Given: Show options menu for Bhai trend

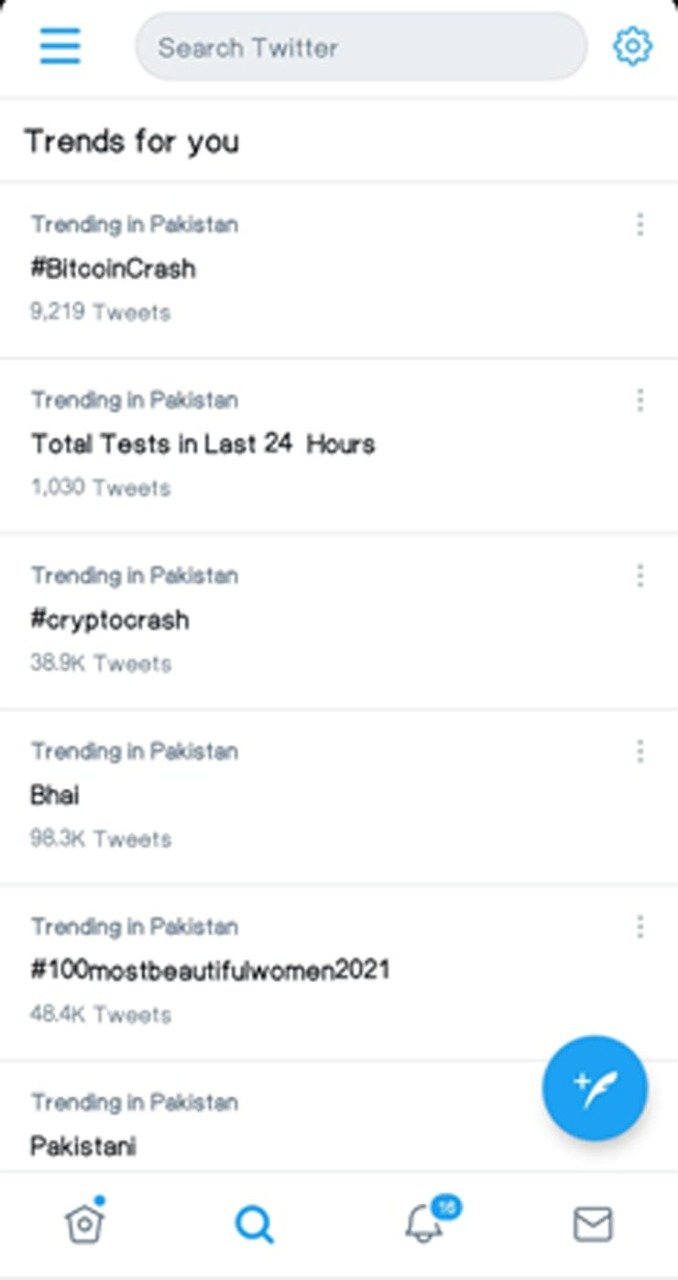Looking at the screenshot, I should 640,752.
